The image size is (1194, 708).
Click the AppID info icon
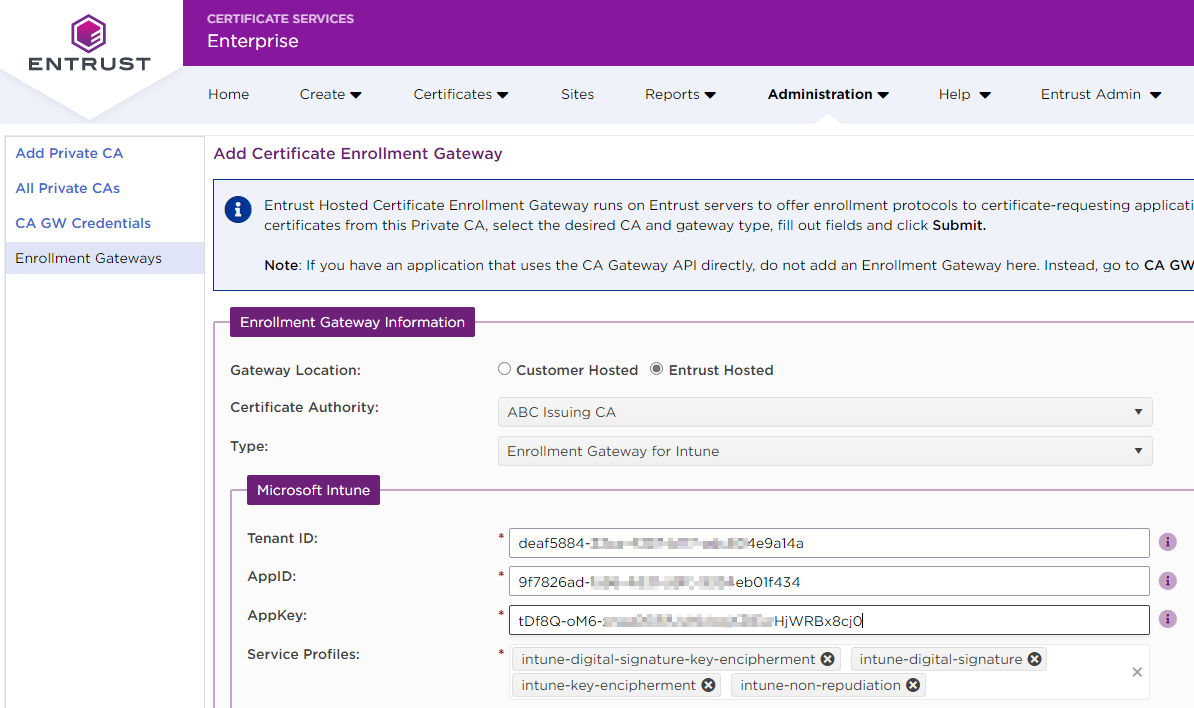[1167, 581]
